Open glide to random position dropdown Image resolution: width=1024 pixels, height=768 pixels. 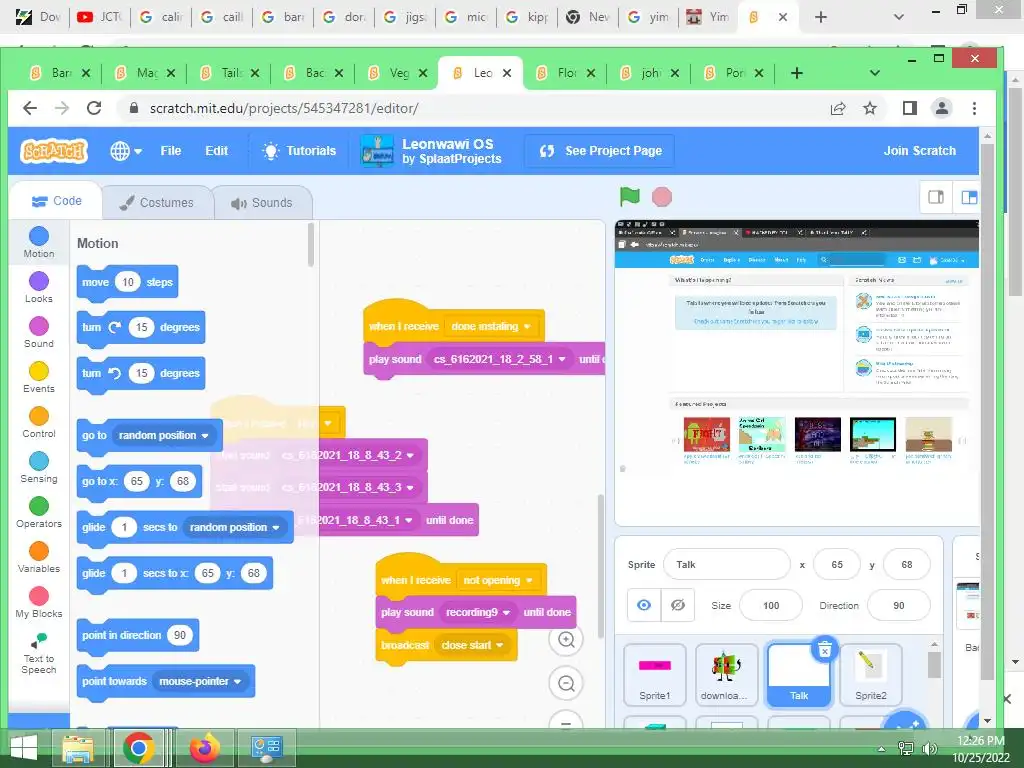pos(234,527)
